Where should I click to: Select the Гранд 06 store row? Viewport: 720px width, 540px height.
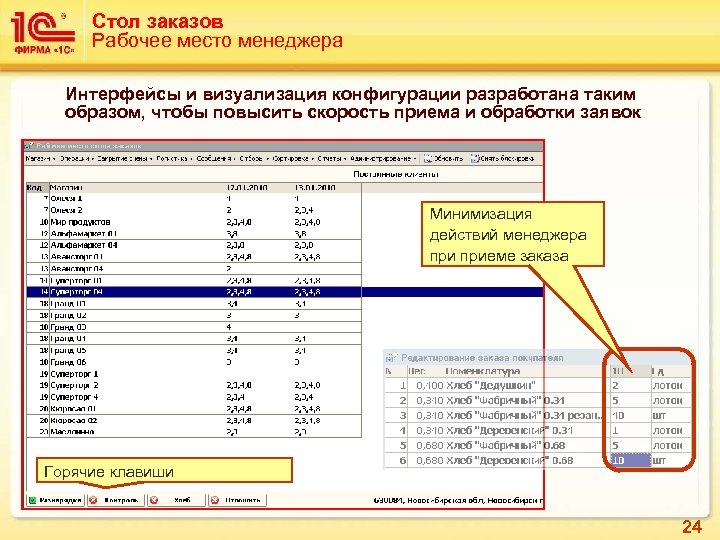[x=194, y=362]
